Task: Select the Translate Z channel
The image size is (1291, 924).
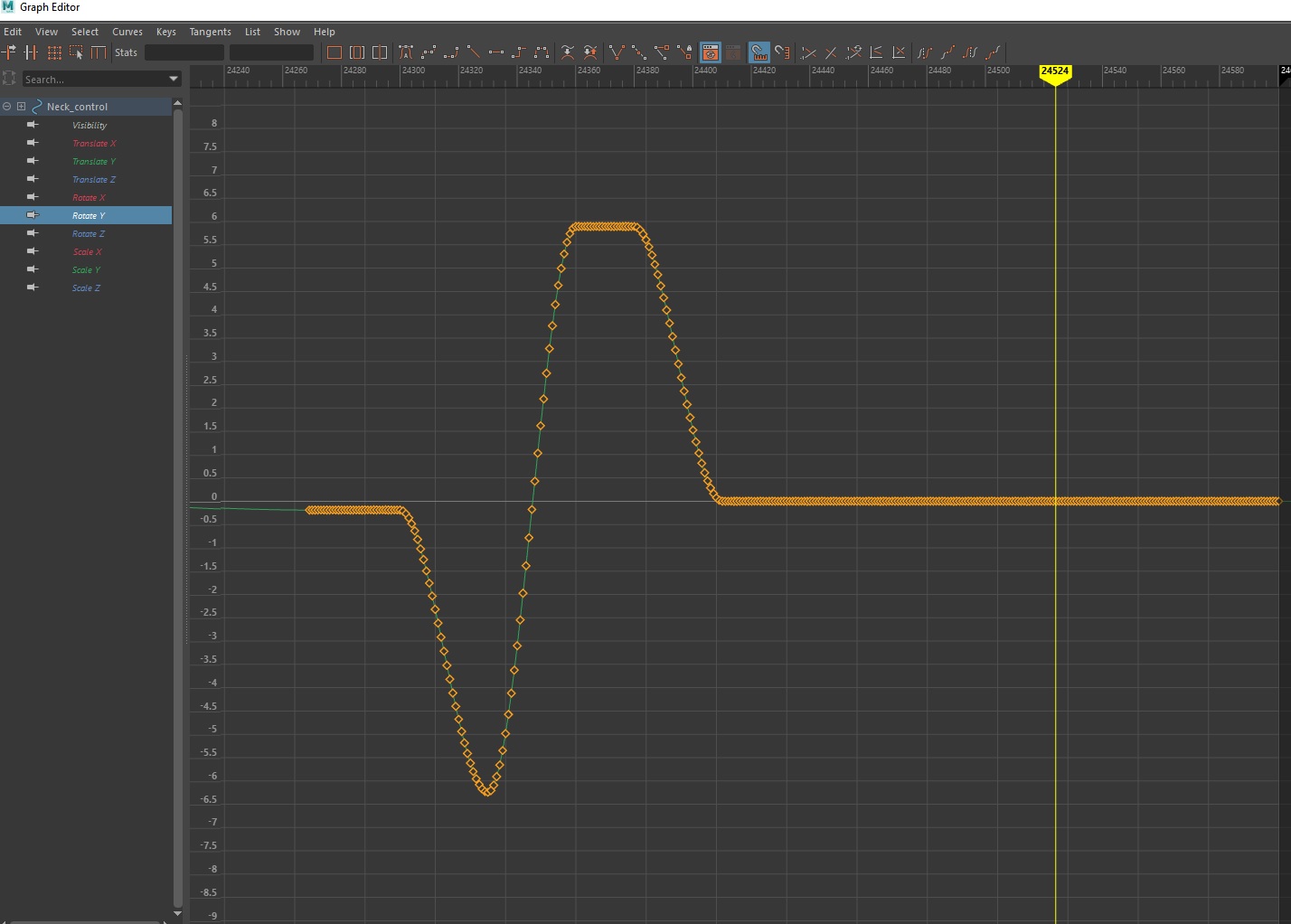Action: tap(94, 179)
